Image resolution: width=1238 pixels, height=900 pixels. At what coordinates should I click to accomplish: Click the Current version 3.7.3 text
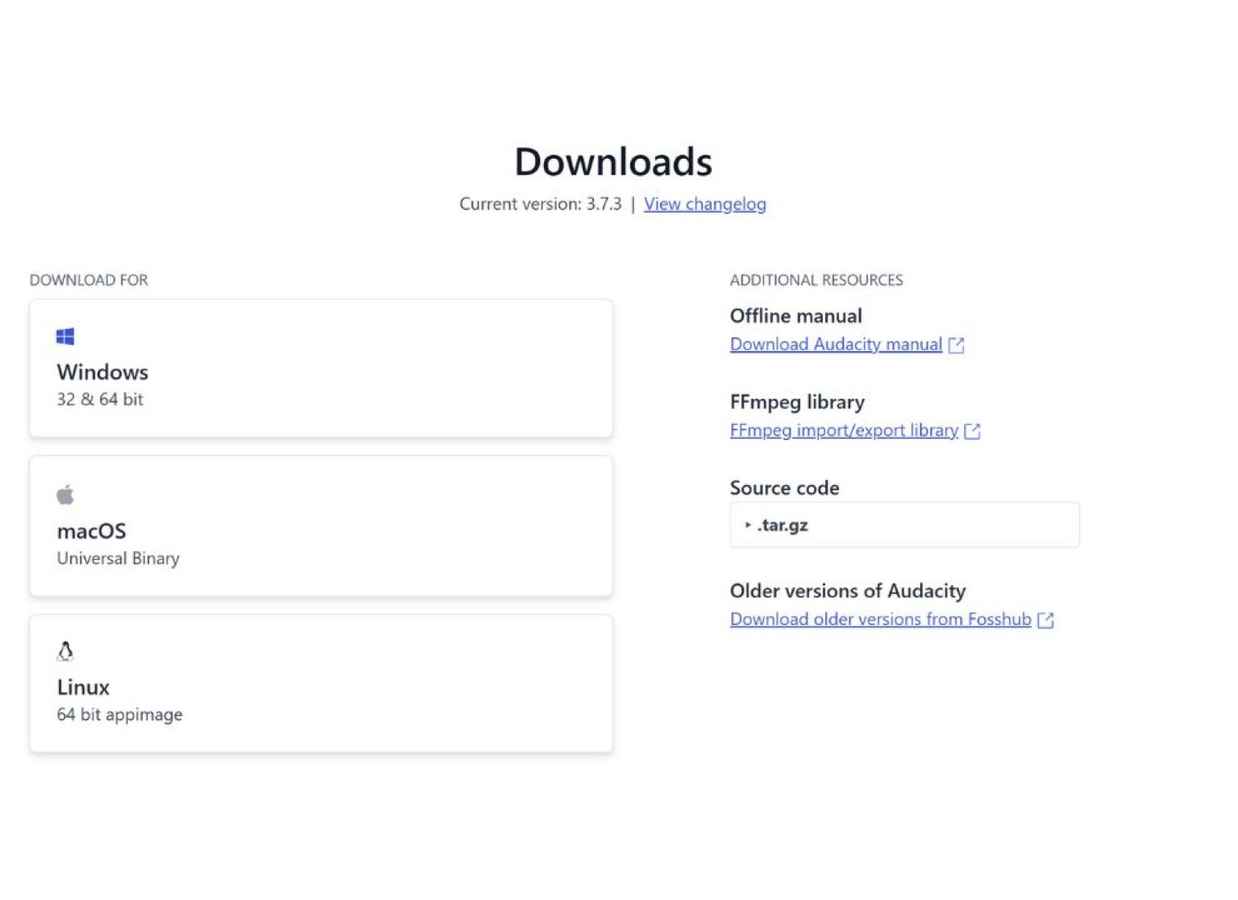click(540, 204)
